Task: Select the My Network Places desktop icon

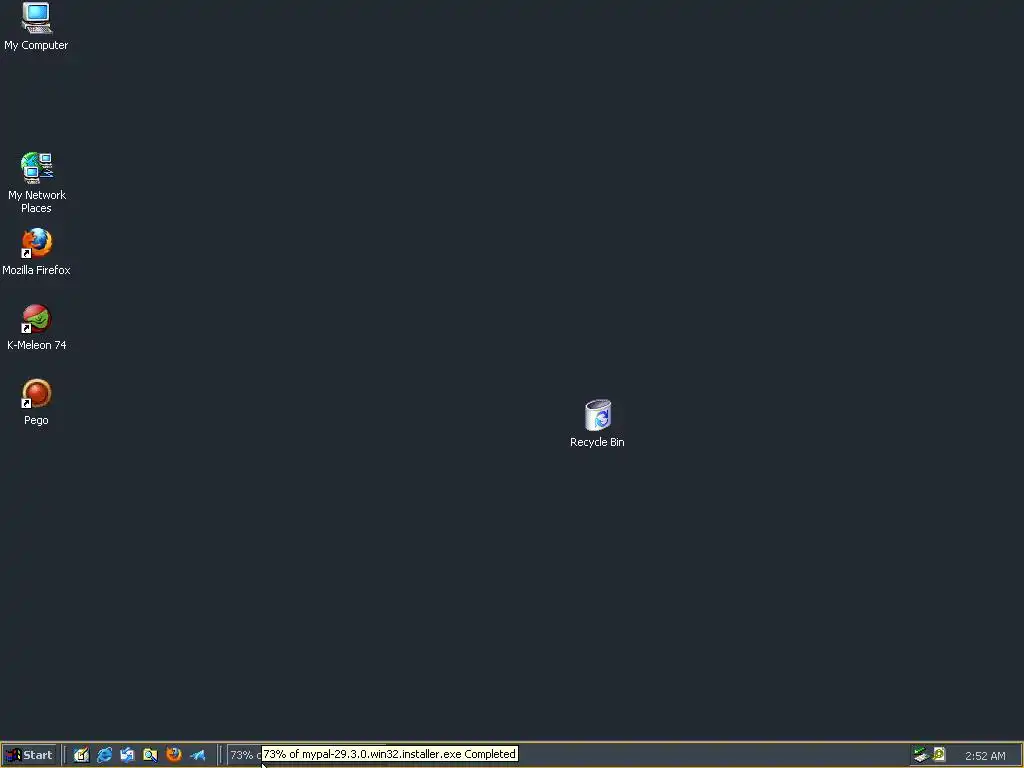Action: click(x=36, y=183)
